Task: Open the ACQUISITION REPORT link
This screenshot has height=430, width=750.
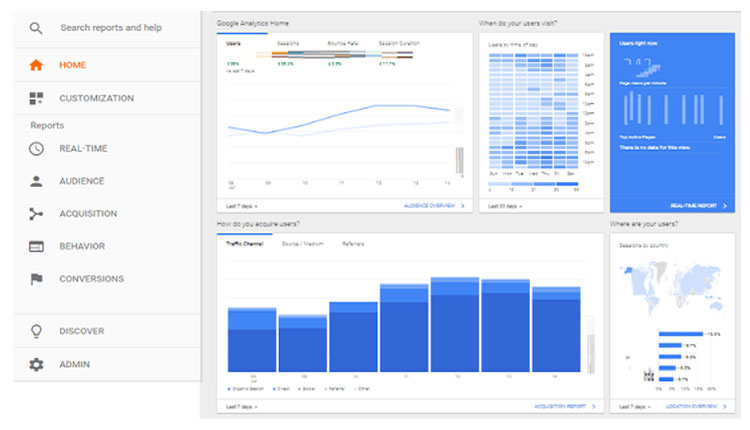Action: click(560, 407)
